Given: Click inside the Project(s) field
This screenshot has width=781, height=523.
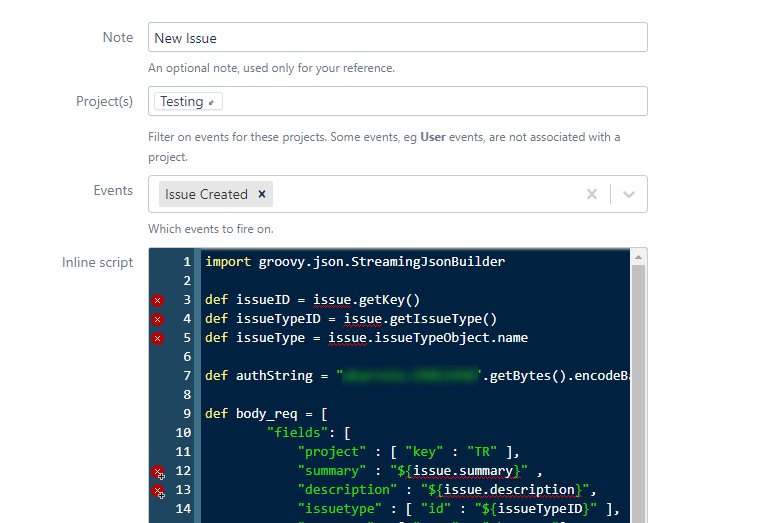Looking at the screenshot, I should [x=397, y=101].
